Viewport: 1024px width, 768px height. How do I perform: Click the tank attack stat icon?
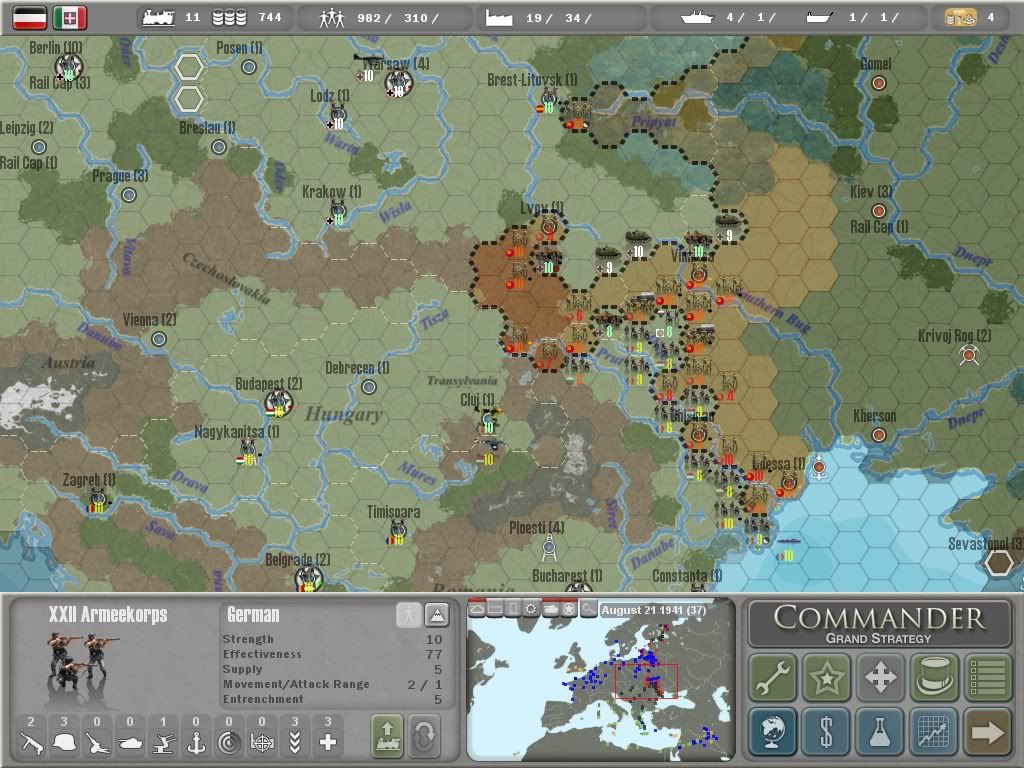point(130,743)
